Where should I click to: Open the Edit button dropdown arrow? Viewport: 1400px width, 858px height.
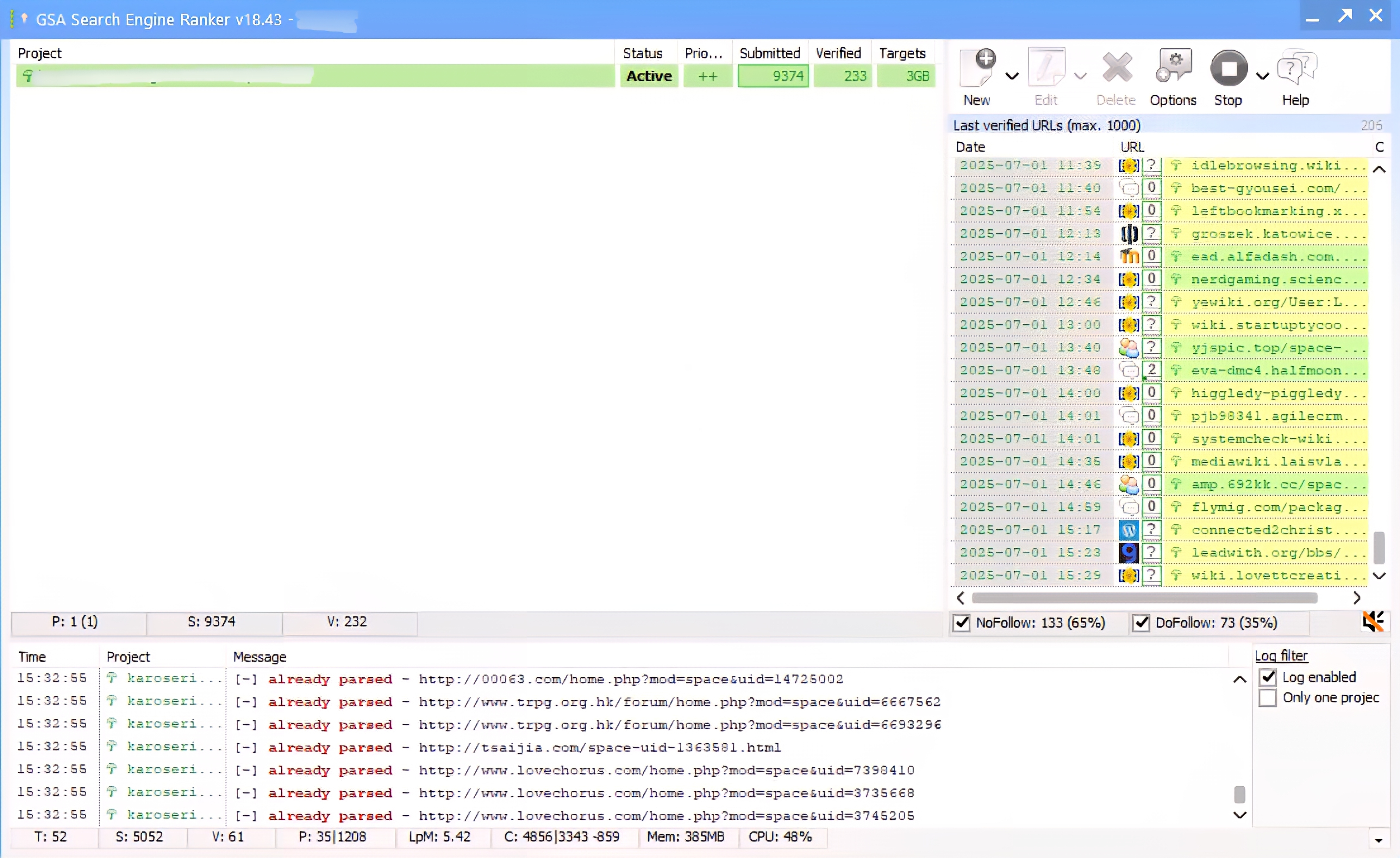pos(1081,76)
